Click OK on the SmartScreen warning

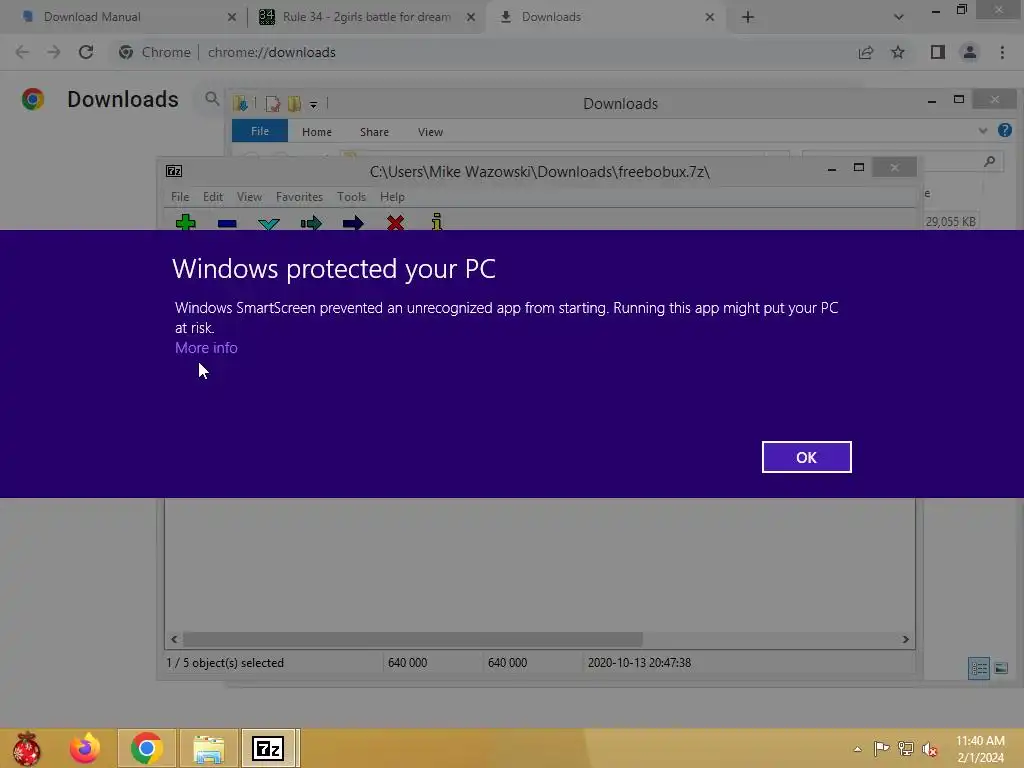pyautogui.click(x=806, y=457)
